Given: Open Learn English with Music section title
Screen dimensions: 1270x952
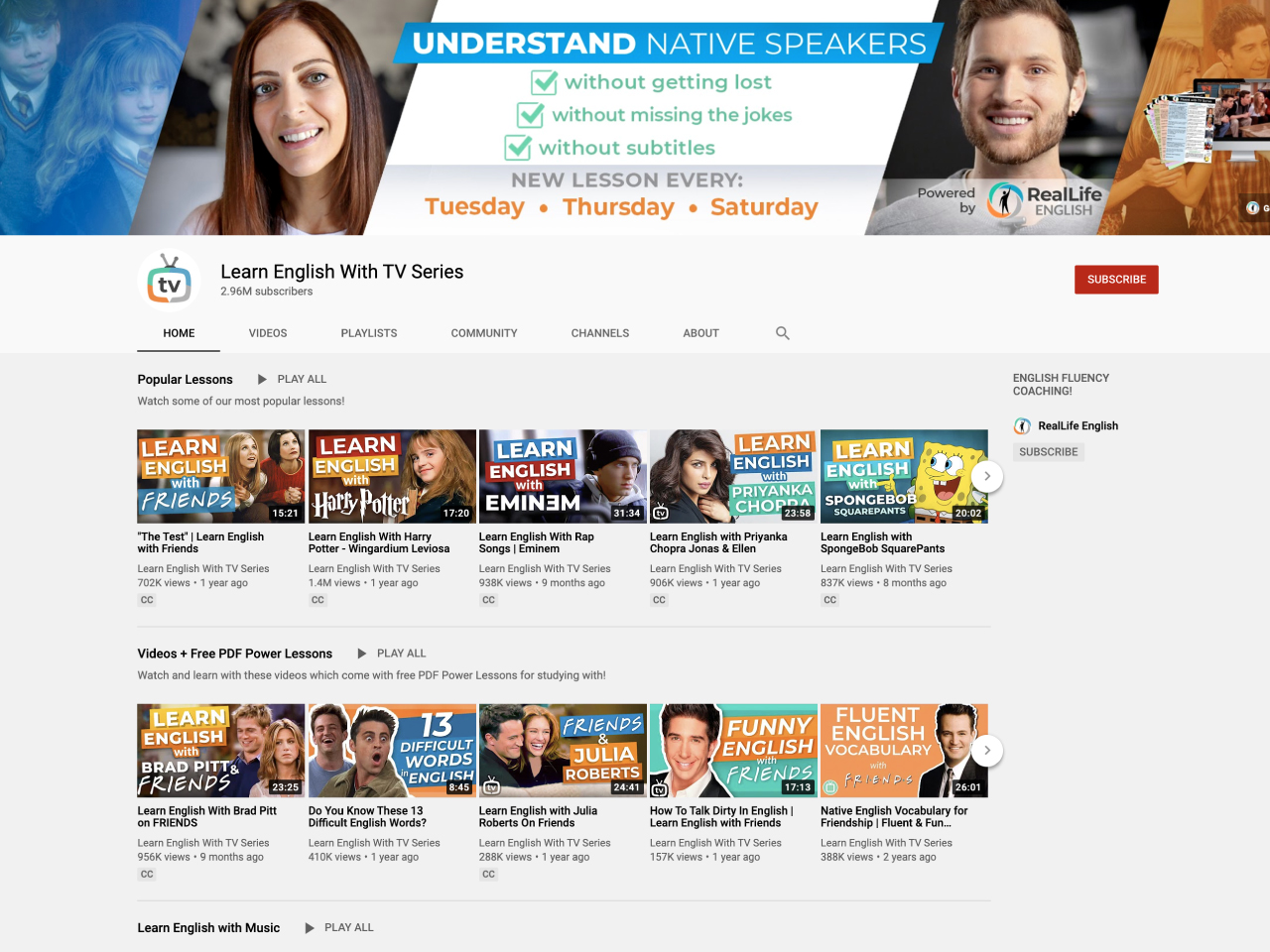Looking at the screenshot, I should click(x=208, y=928).
